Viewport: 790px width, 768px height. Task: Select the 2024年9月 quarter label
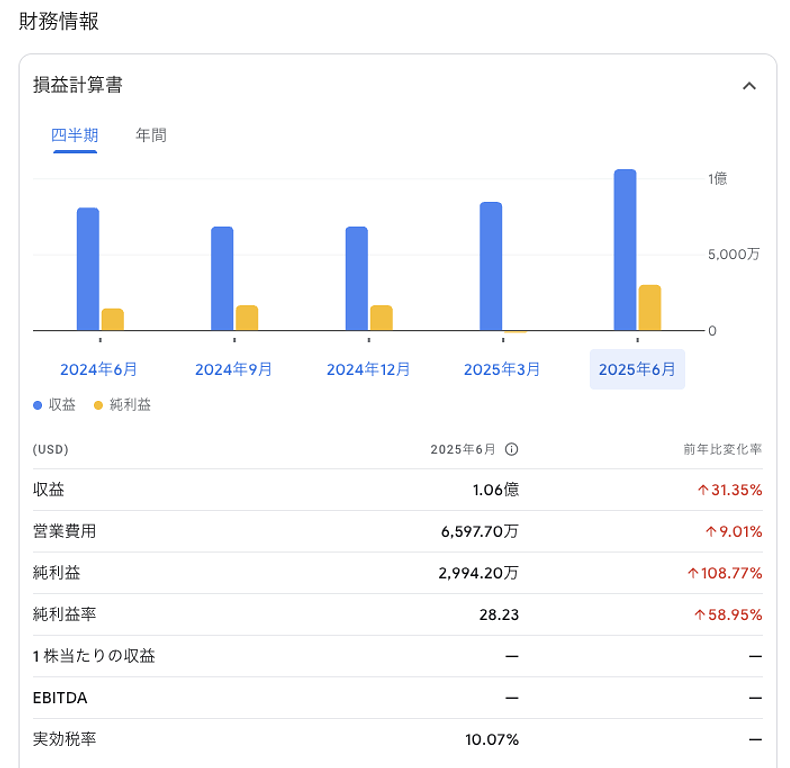pos(234,369)
